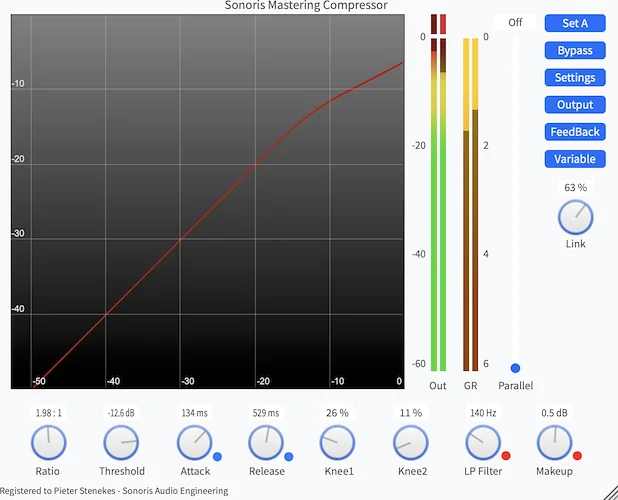Screen dimensions: 618x500
Task: Click the Ratio value field 1.98 : 1
Action: pos(48,413)
